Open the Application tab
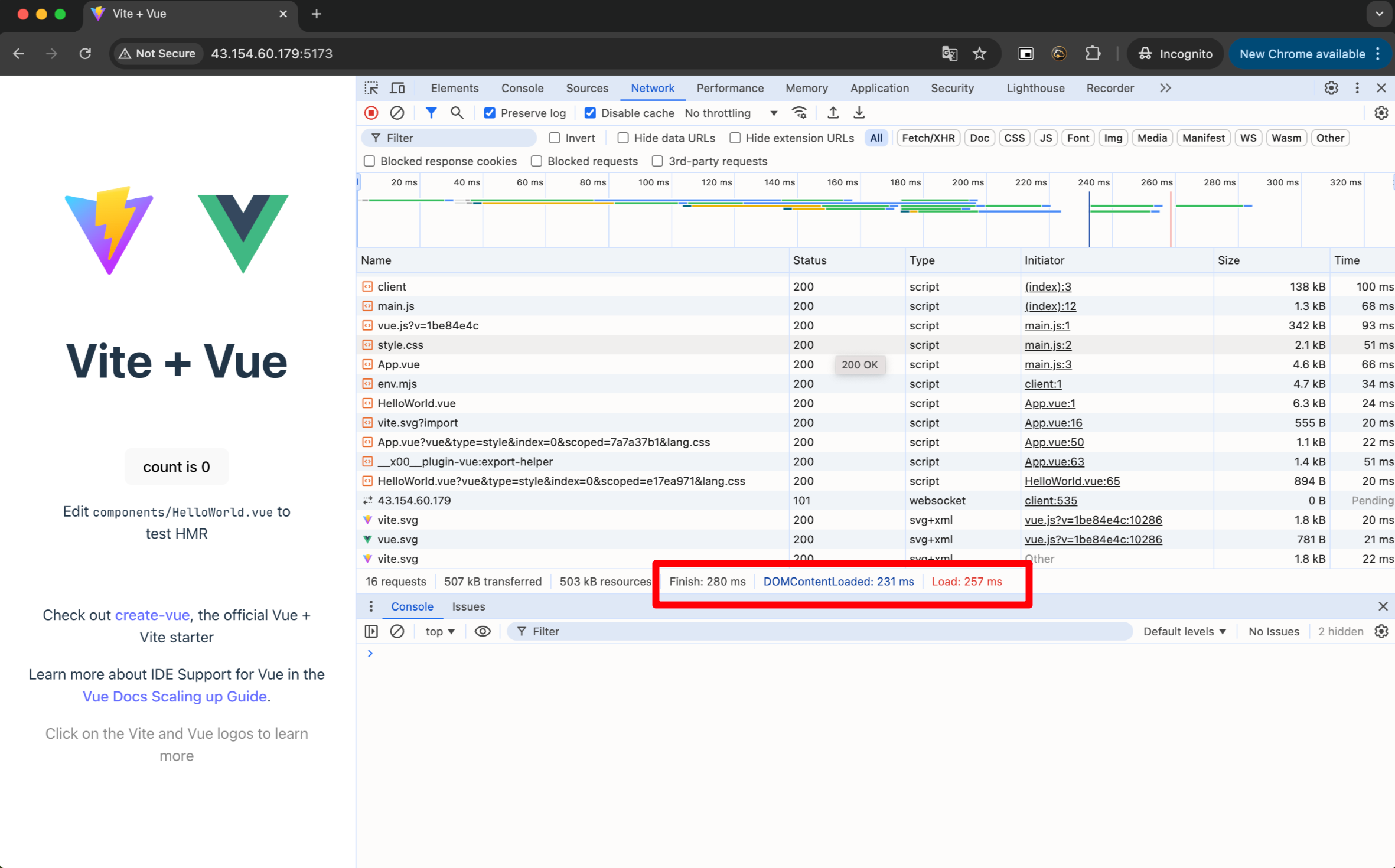 (879, 88)
